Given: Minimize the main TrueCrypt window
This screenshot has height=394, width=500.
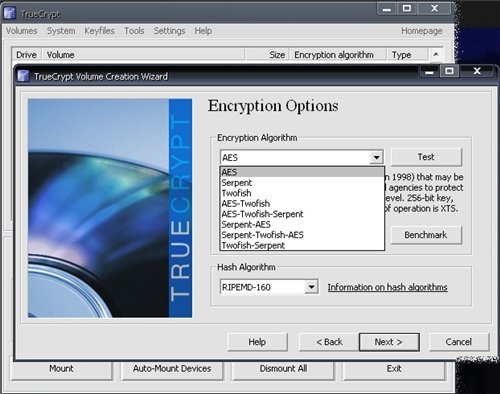Looking at the screenshot, I should 387,8.
